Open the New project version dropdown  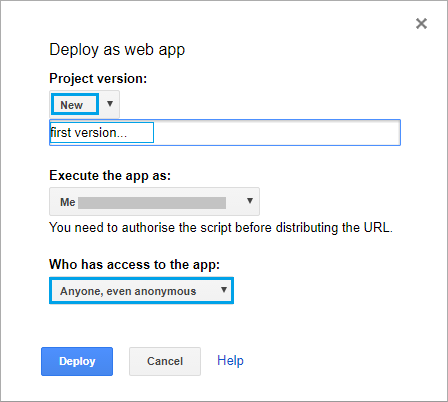coord(84,104)
